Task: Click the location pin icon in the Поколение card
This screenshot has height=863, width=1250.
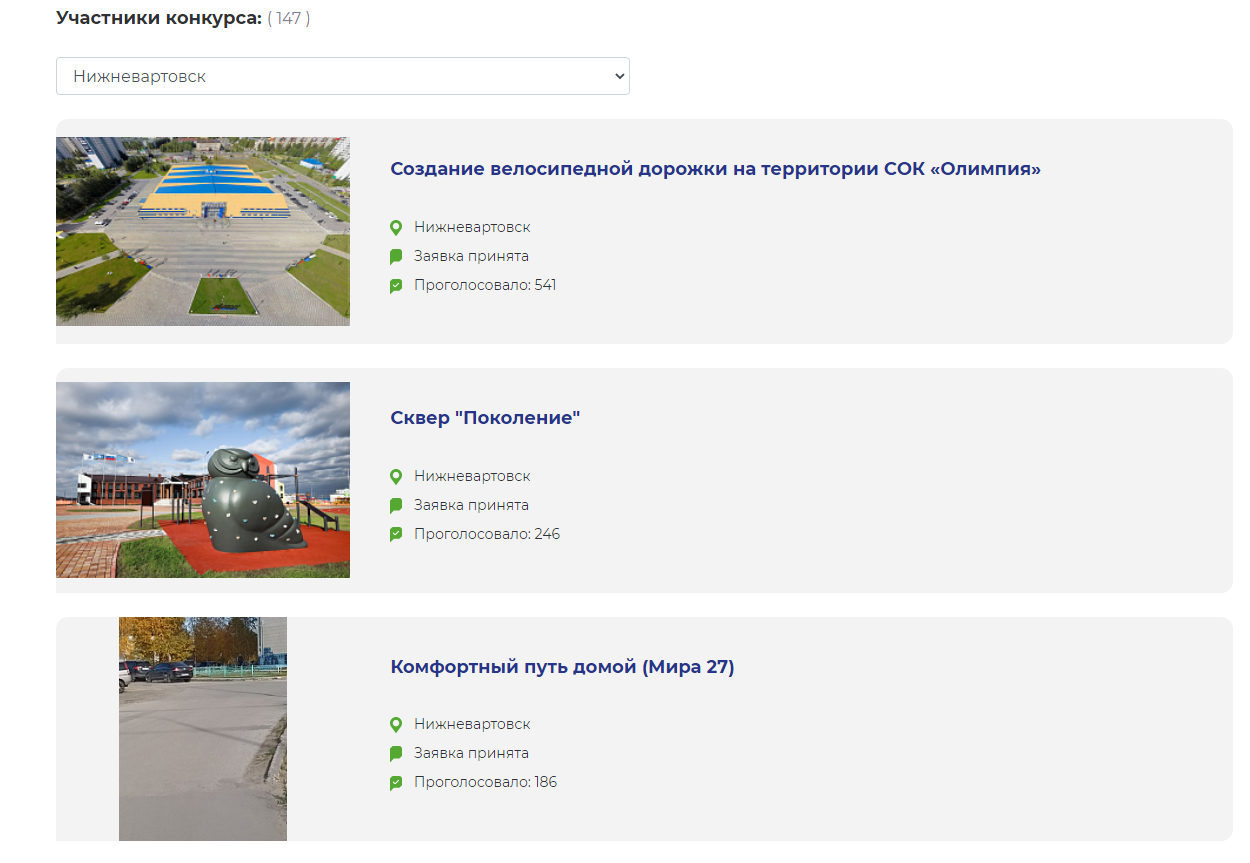Action: (396, 477)
